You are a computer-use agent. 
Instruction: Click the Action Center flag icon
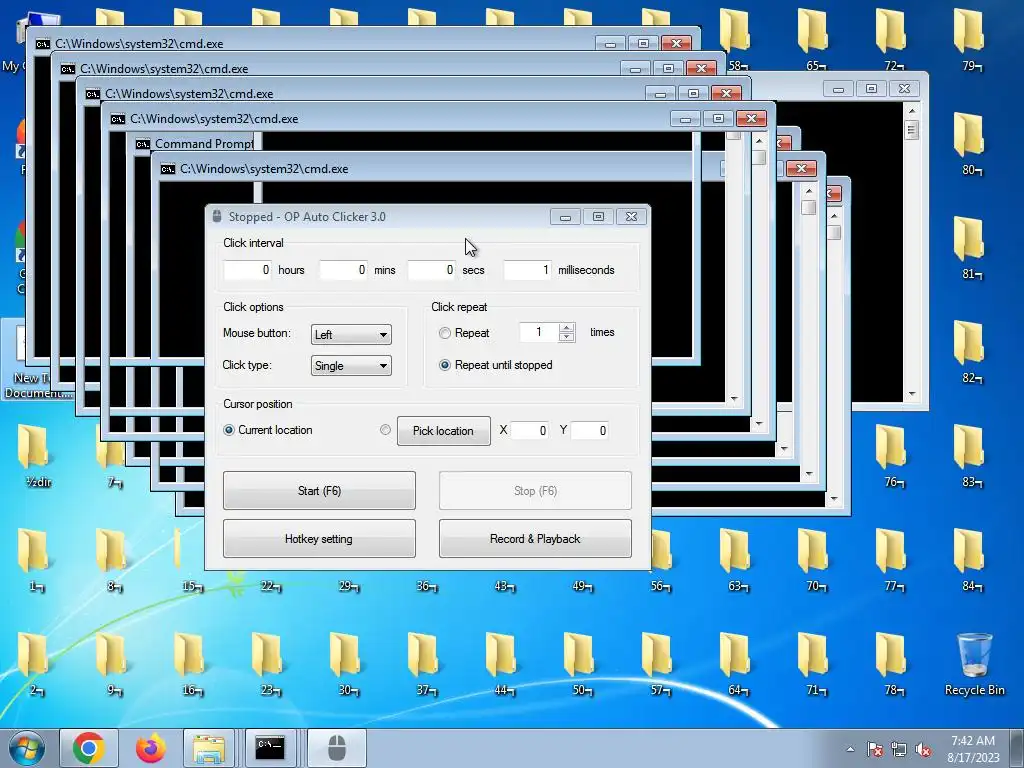[875, 749]
